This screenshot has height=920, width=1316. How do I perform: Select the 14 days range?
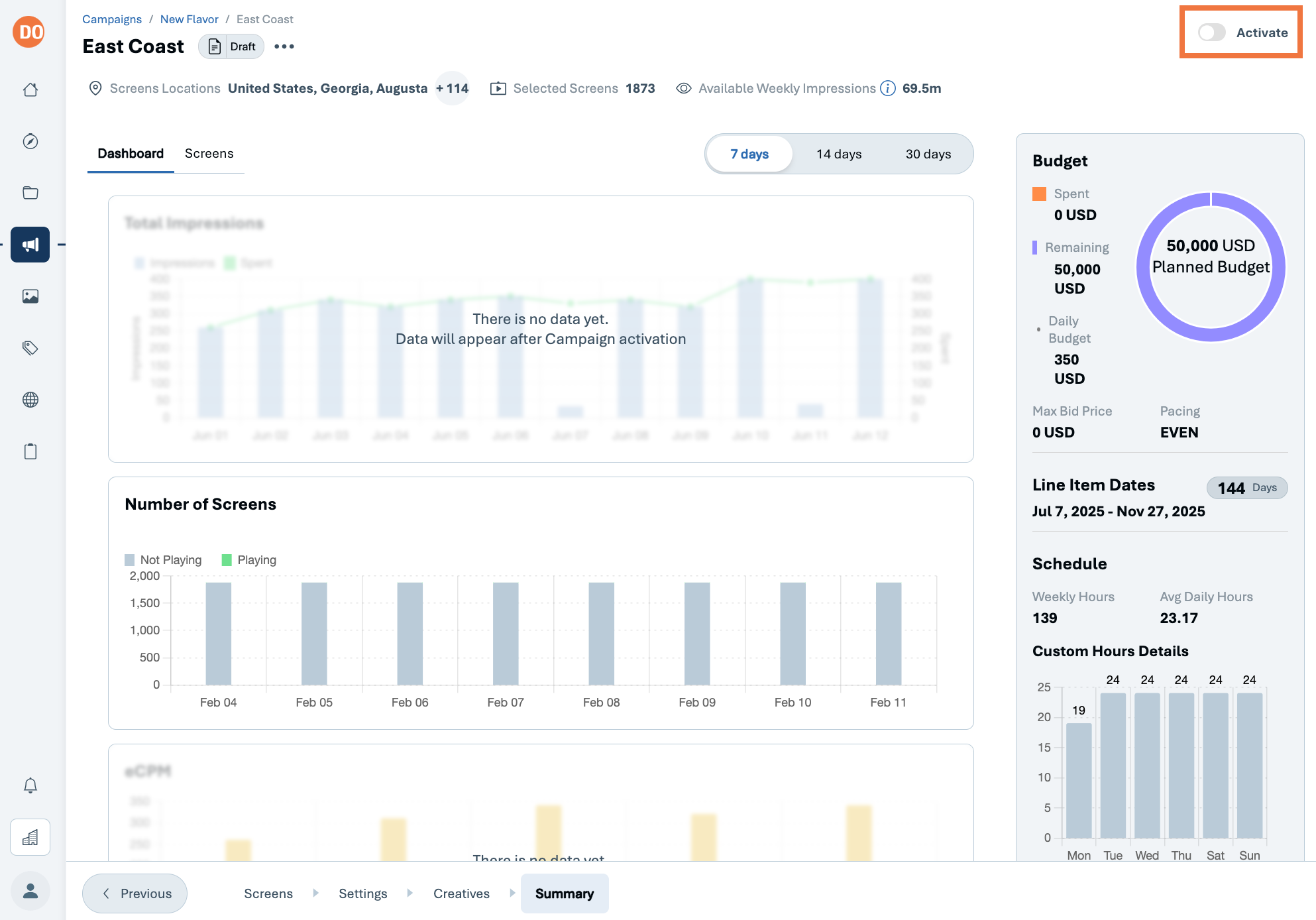839,154
